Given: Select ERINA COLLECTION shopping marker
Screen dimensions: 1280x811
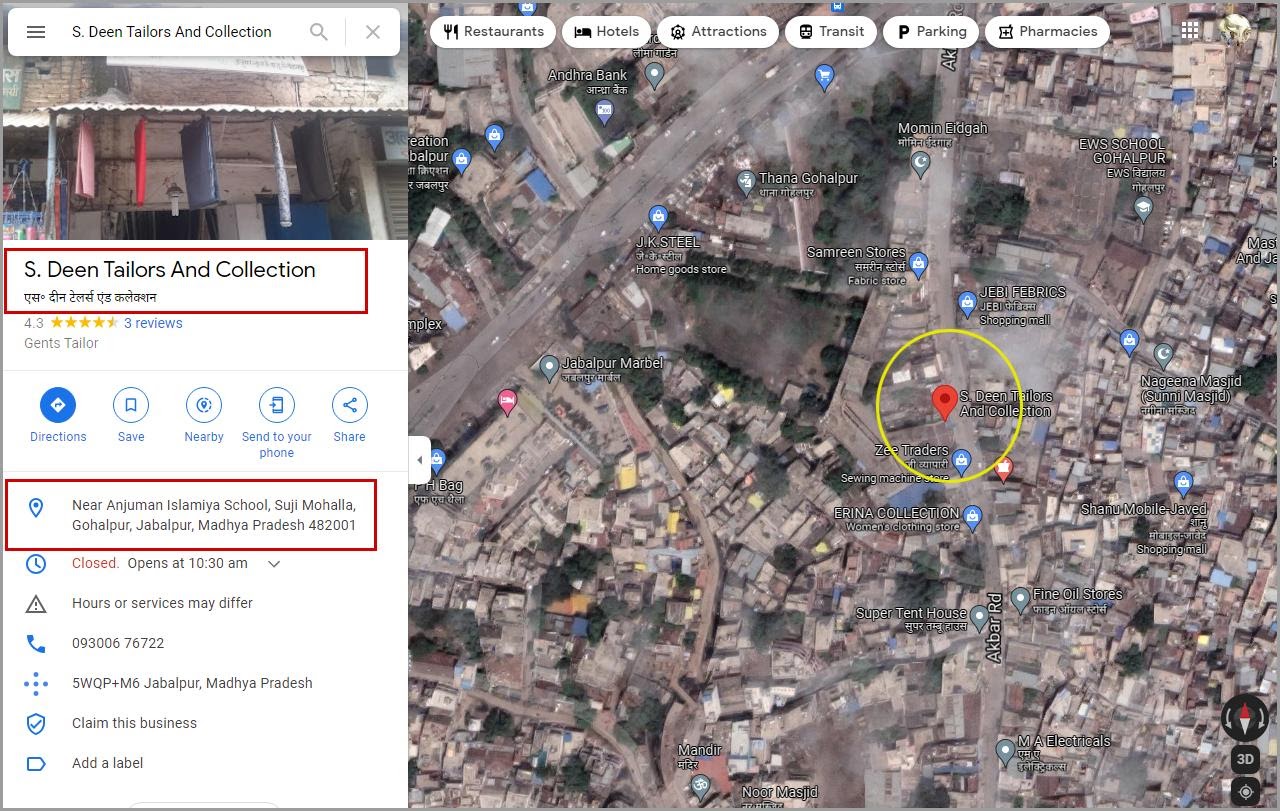Looking at the screenshot, I should tap(973, 517).
